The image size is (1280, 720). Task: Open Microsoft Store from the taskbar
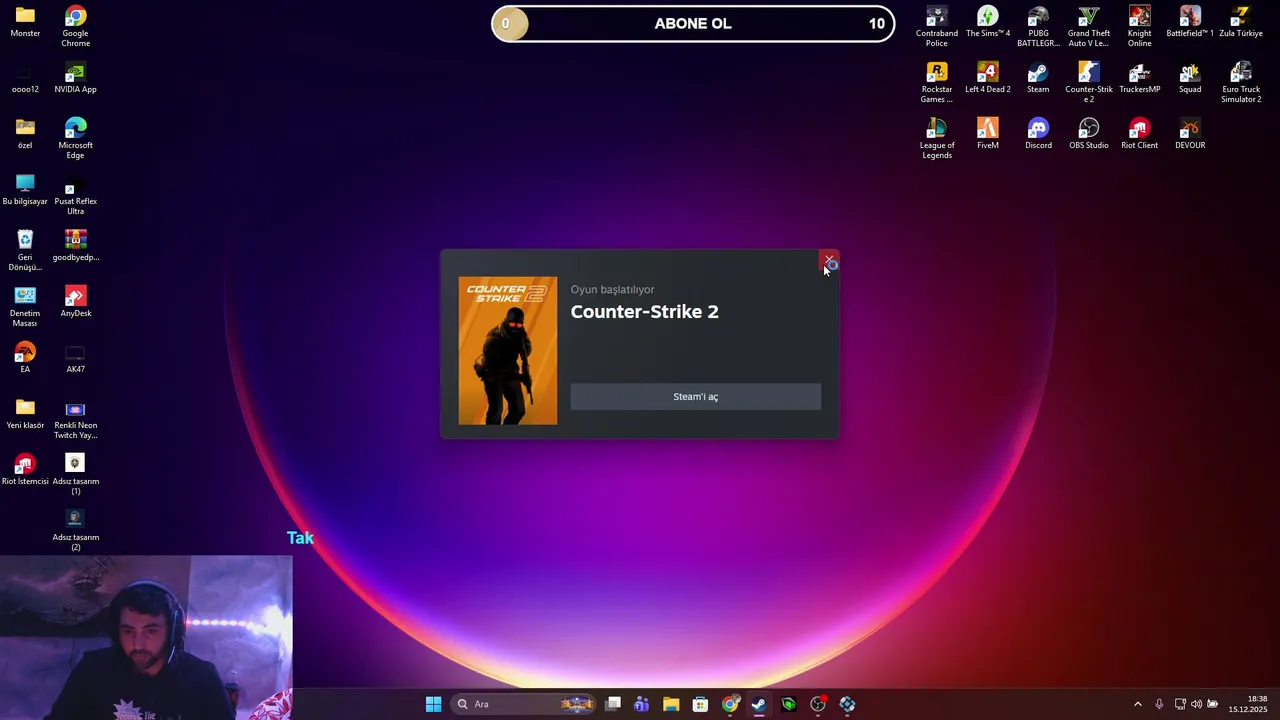click(700, 704)
